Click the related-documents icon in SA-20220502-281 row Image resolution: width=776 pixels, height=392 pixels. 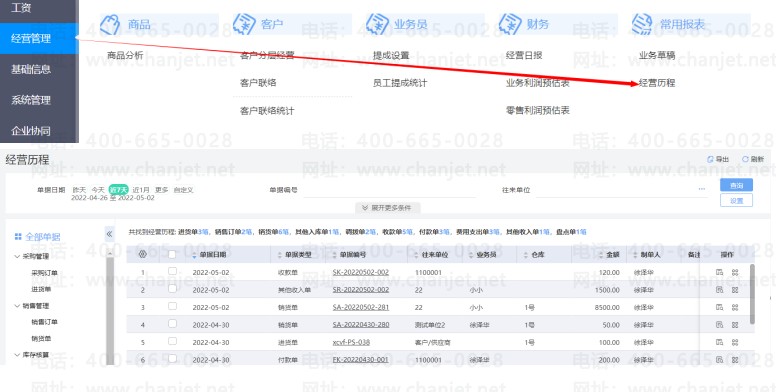pyautogui.click(x=735, y=307)
